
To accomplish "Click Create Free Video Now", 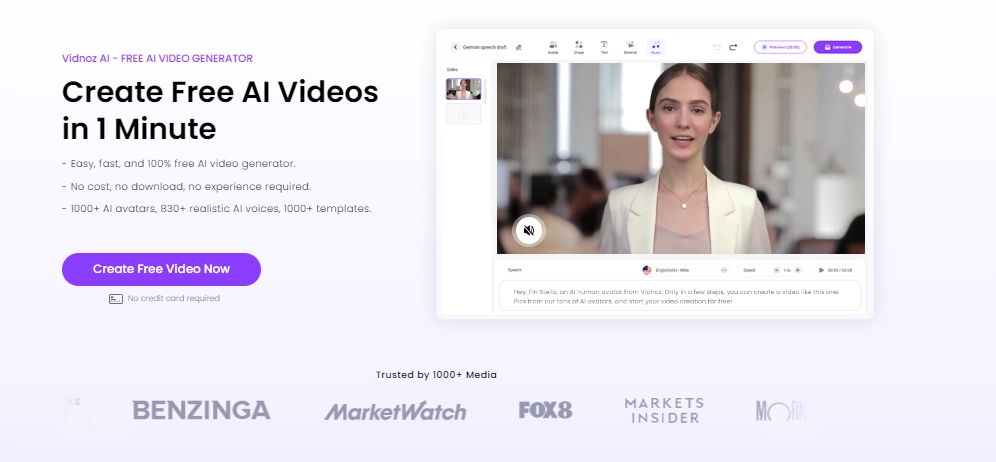I will tap(161, 269).
